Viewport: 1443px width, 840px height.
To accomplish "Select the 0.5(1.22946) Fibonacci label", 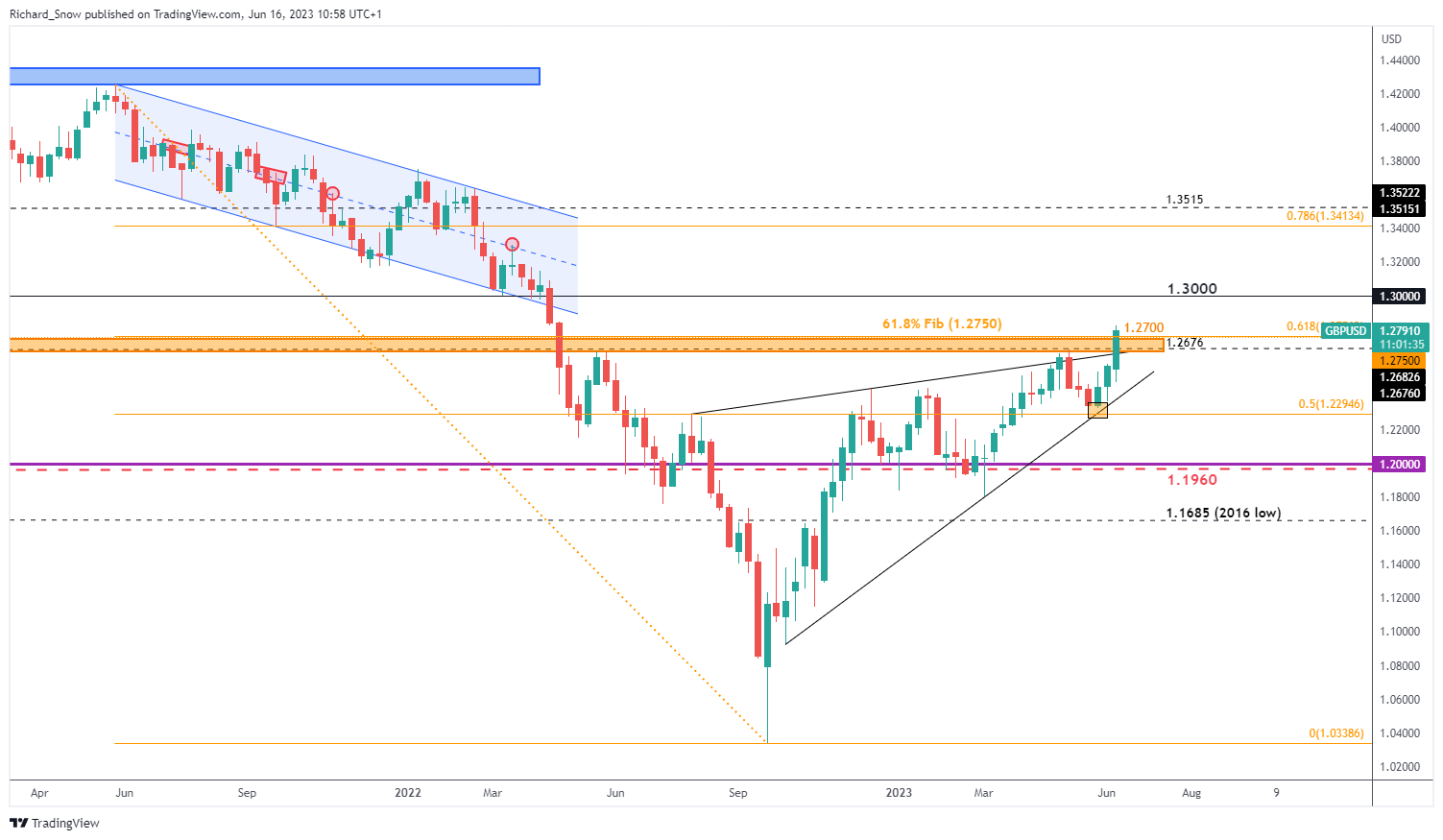I will pyautogui.click(x=1331, y=404).
